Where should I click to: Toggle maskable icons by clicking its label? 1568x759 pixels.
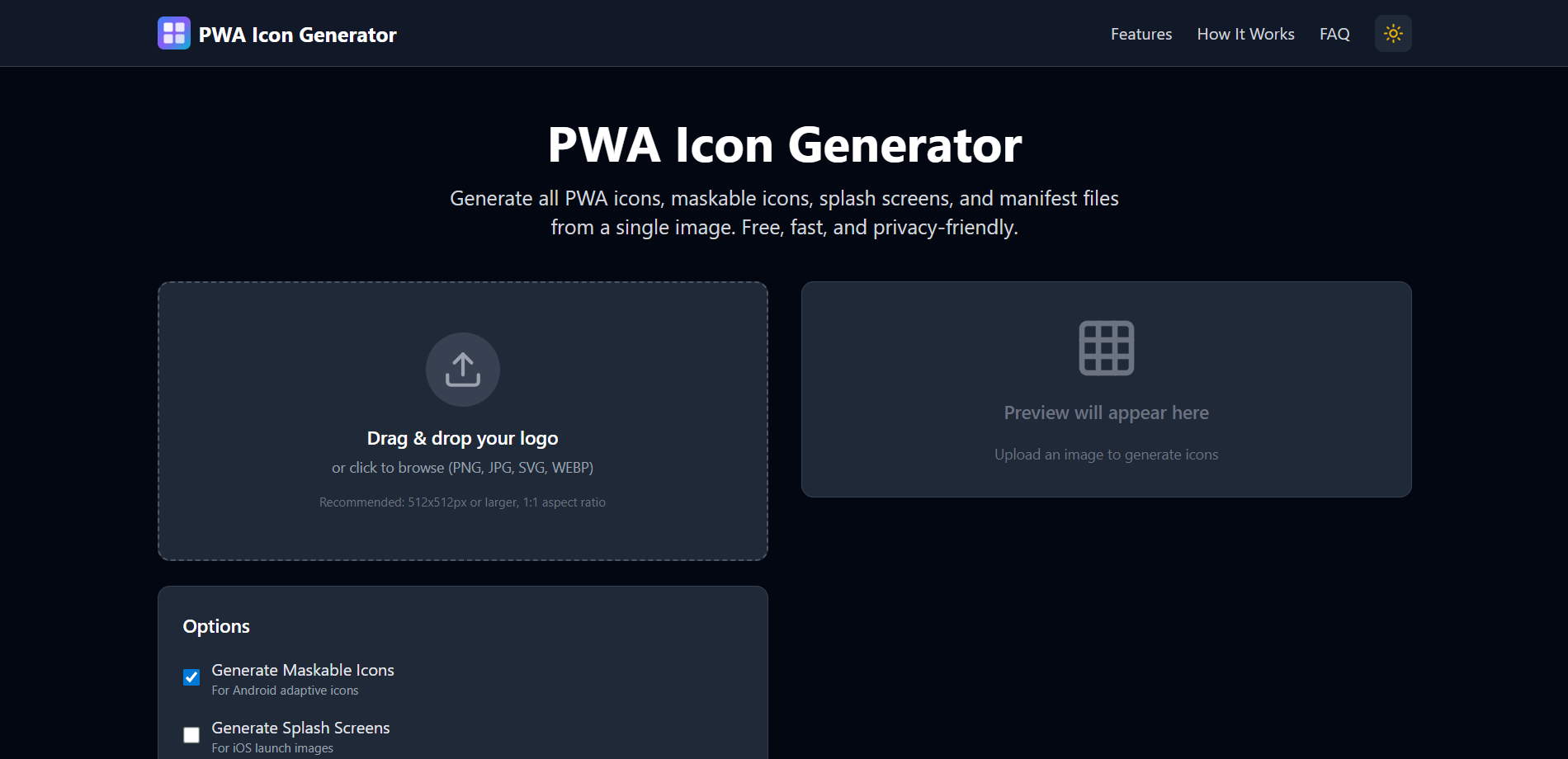point(302,670)
